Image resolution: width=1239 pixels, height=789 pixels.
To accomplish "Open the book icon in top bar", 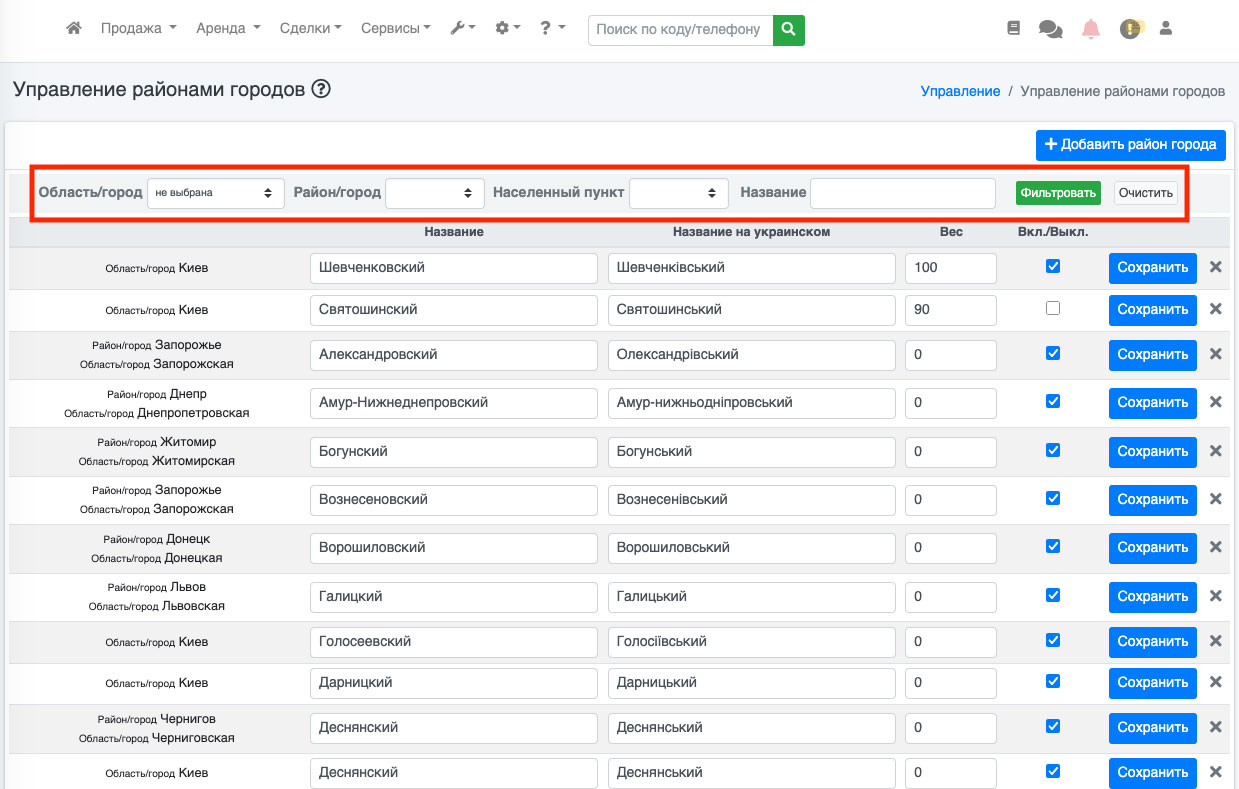I will tap(1013, 29).
